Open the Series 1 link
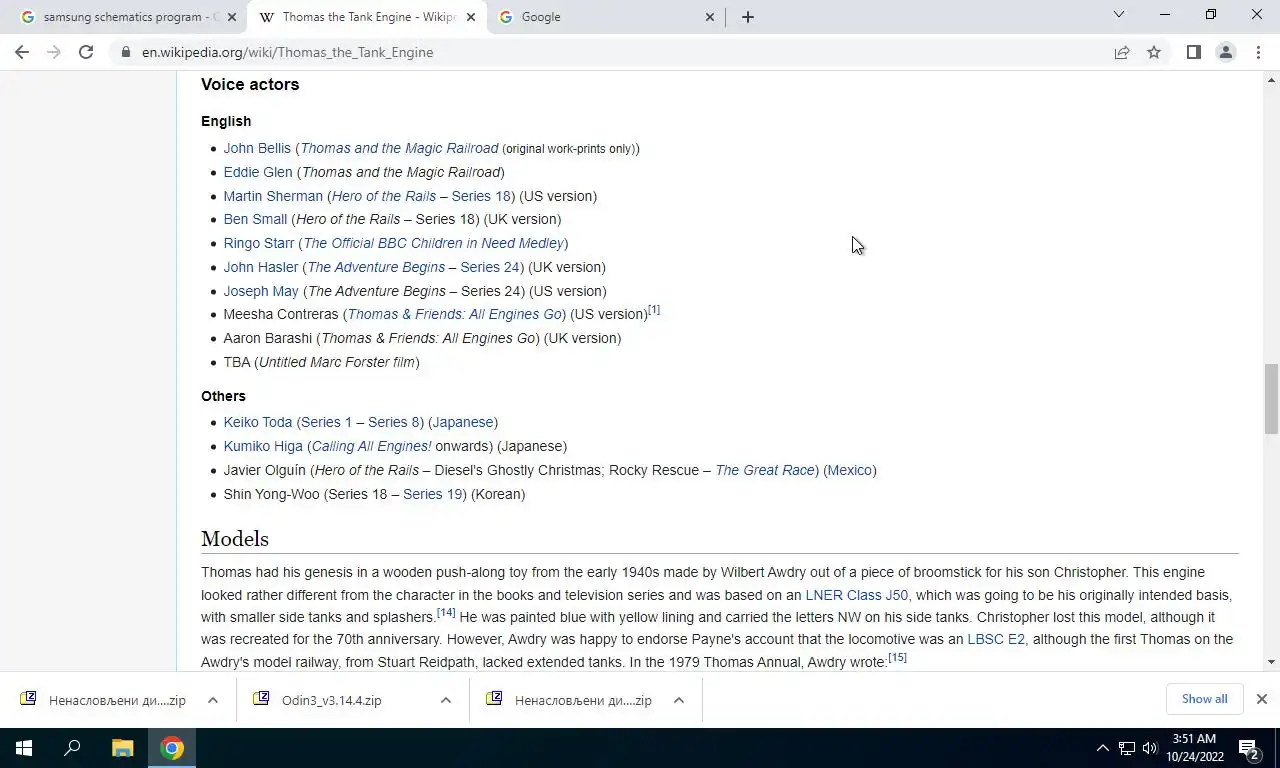The height and width of the screenshot is (768, 1280). [x=326, y=422]
